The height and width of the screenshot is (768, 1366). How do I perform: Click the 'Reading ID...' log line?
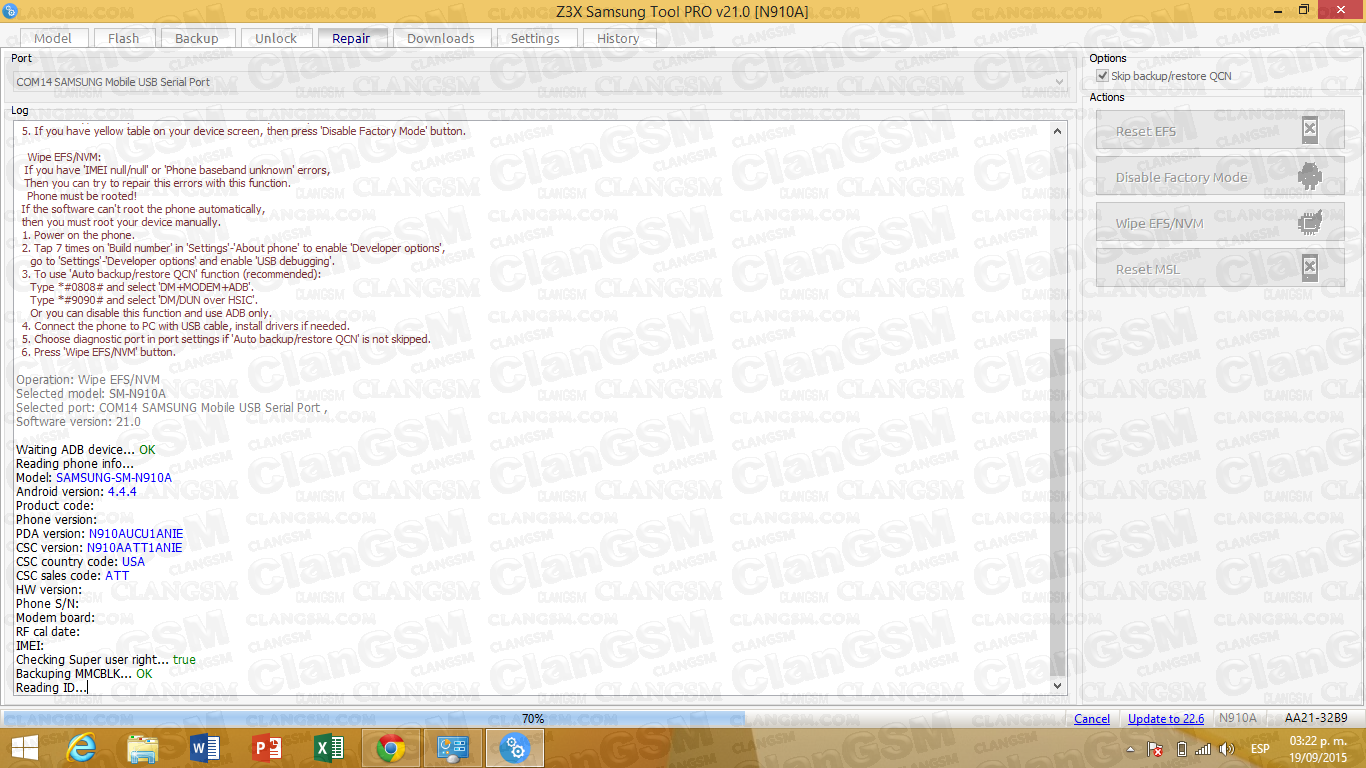51,688
